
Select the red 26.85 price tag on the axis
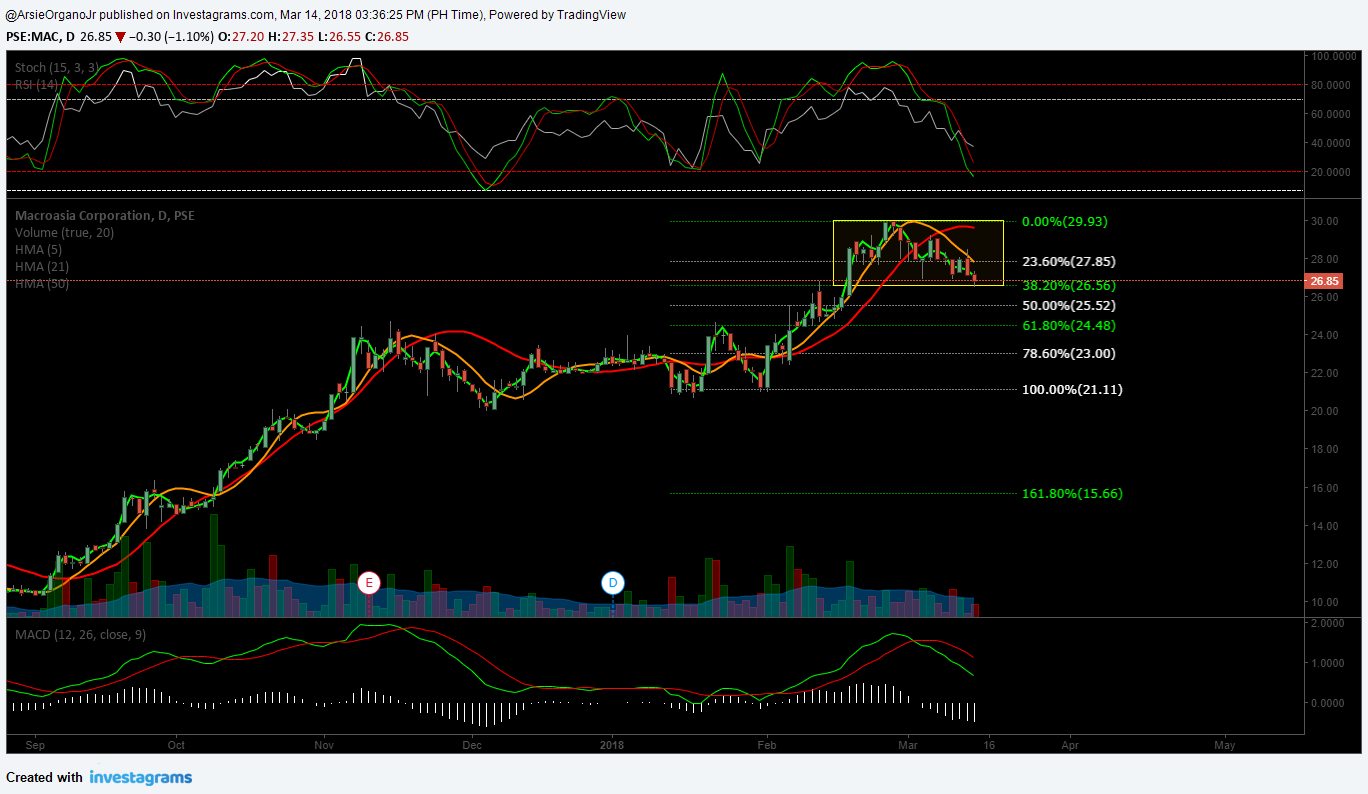1323,281
